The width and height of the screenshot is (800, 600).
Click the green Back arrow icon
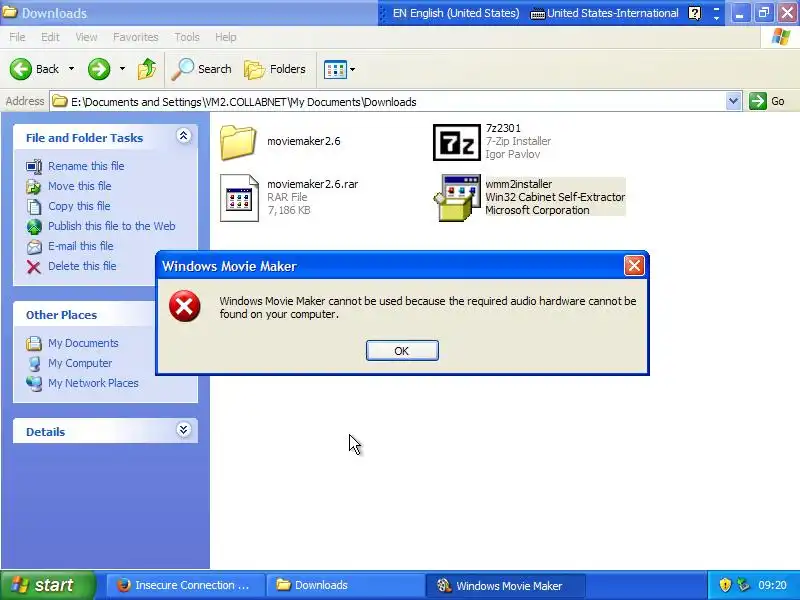point(20,69)
